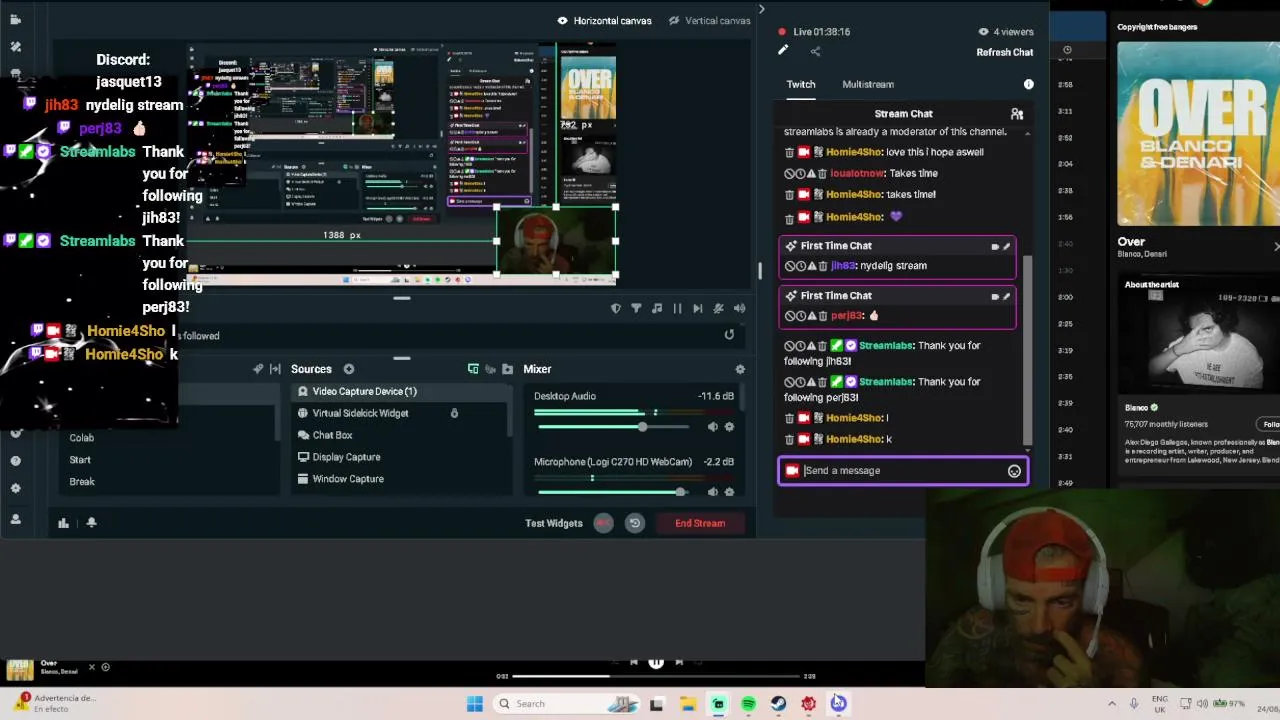
Task: Toggle the studio mode icon in Sources header
Action: (x=473, y=369)
